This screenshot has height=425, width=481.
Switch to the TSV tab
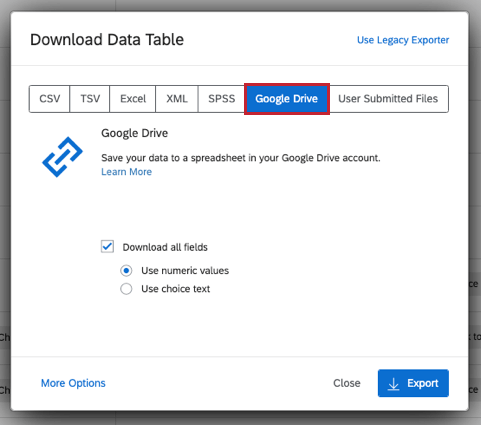point(90,99)
